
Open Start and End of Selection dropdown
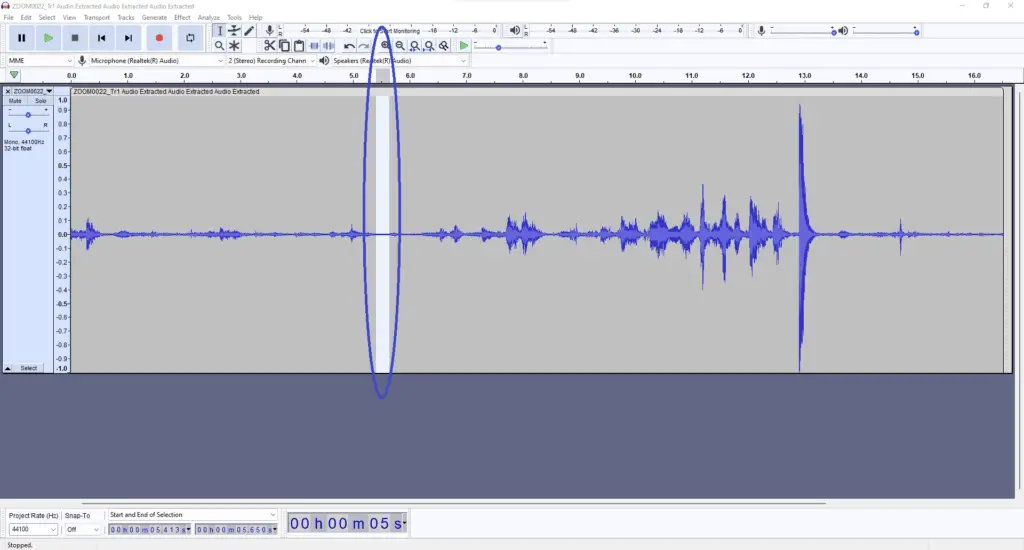[192, 515]
